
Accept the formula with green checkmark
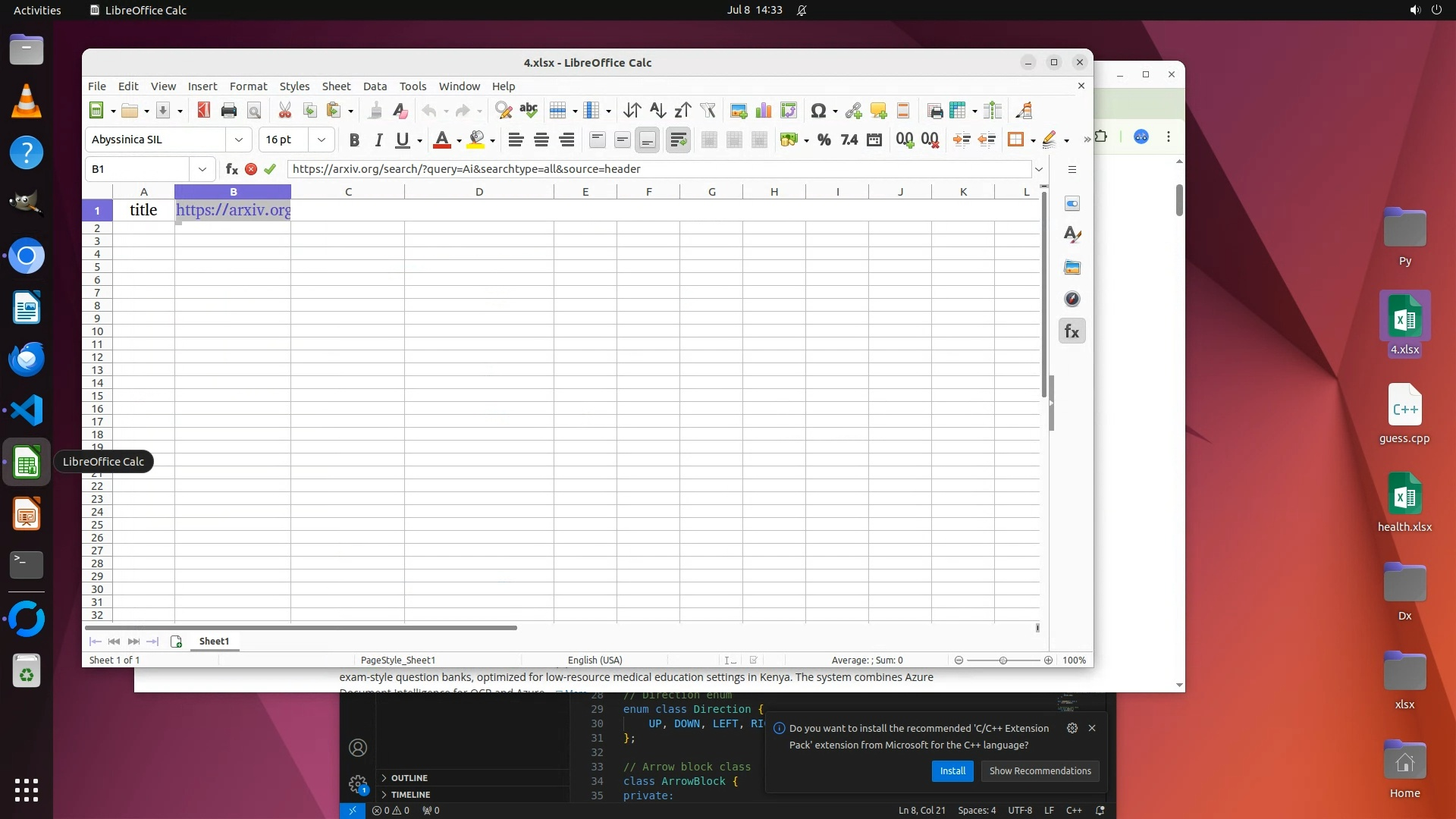pyautogui.click(x=270, y=169)
